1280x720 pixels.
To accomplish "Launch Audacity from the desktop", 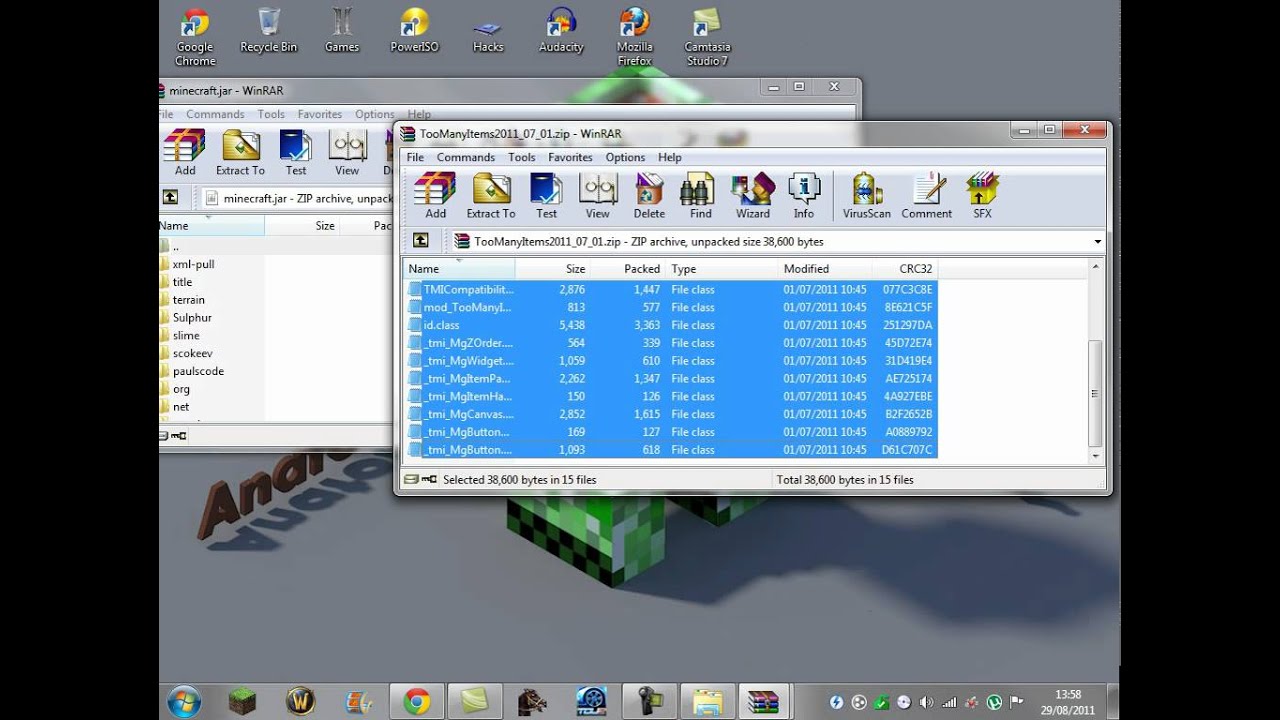I will tap(561, 31).
